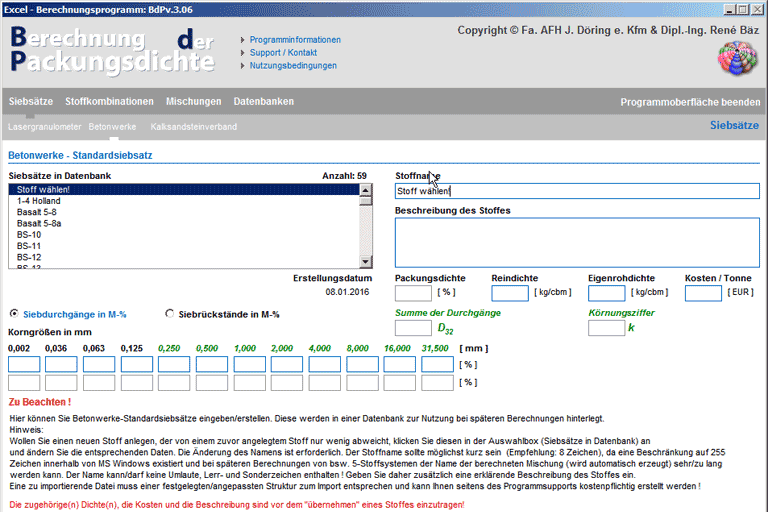
Task: Click percent input under 8,000 mm
Action: point(362,365)
